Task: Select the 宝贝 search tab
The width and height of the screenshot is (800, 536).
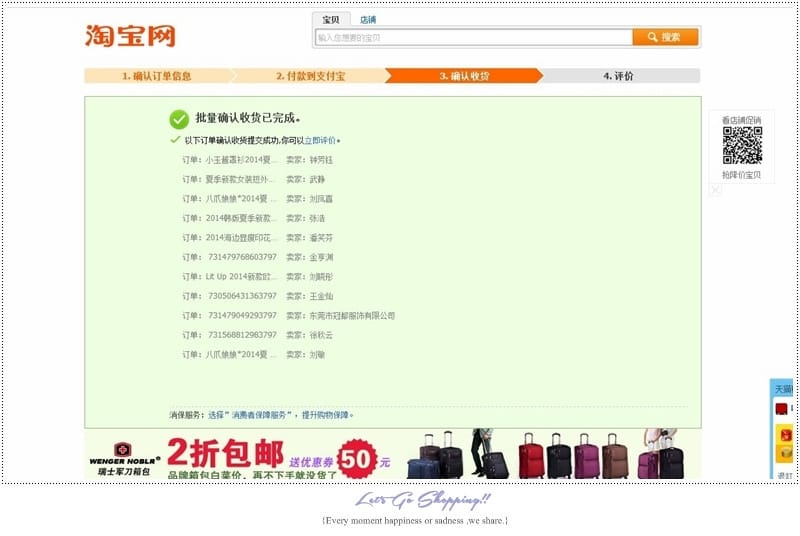Action: [331, 19]
